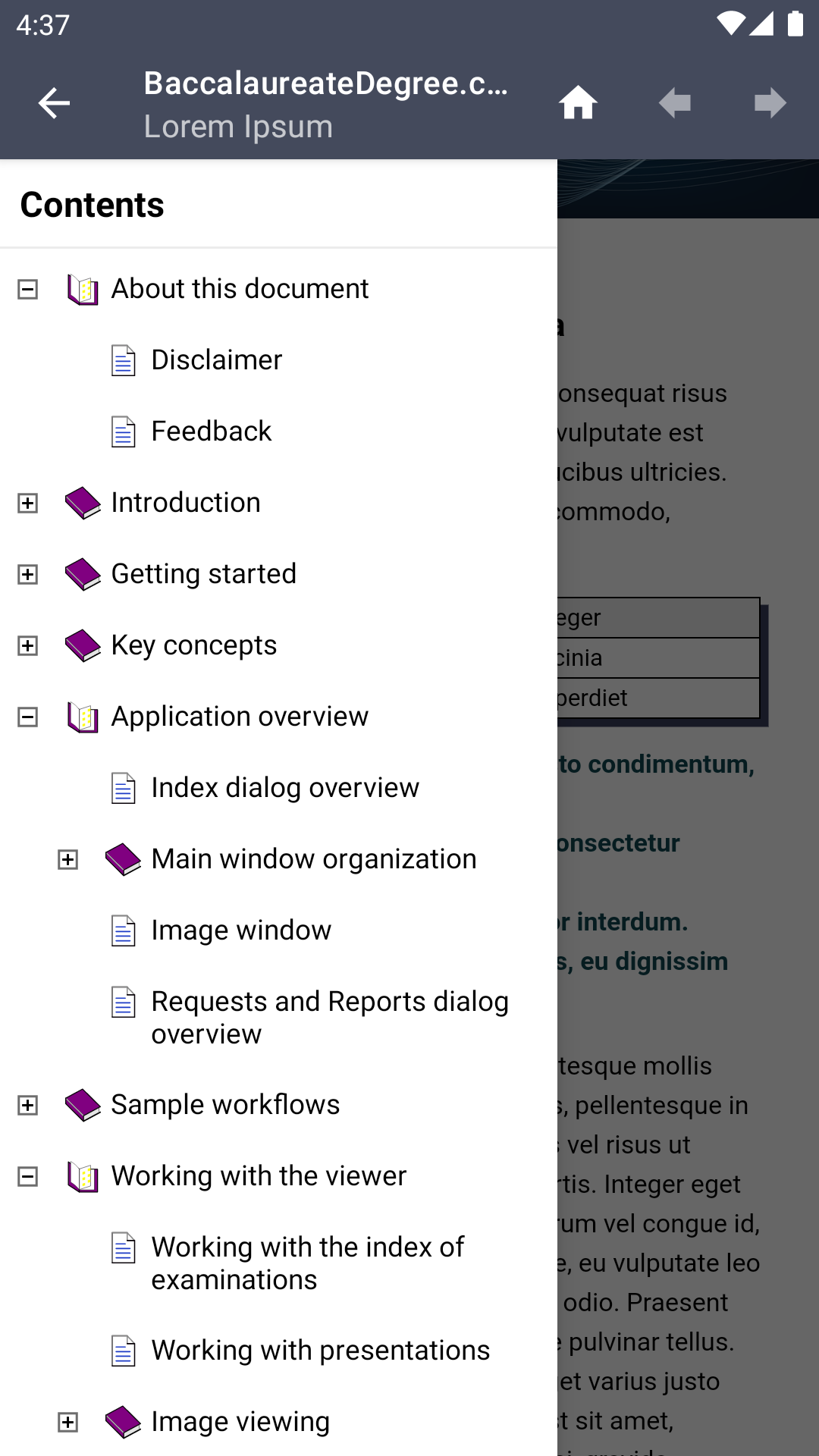Open the Feedback topic
Screen dimensions: 819x1456
coord(210,431)
